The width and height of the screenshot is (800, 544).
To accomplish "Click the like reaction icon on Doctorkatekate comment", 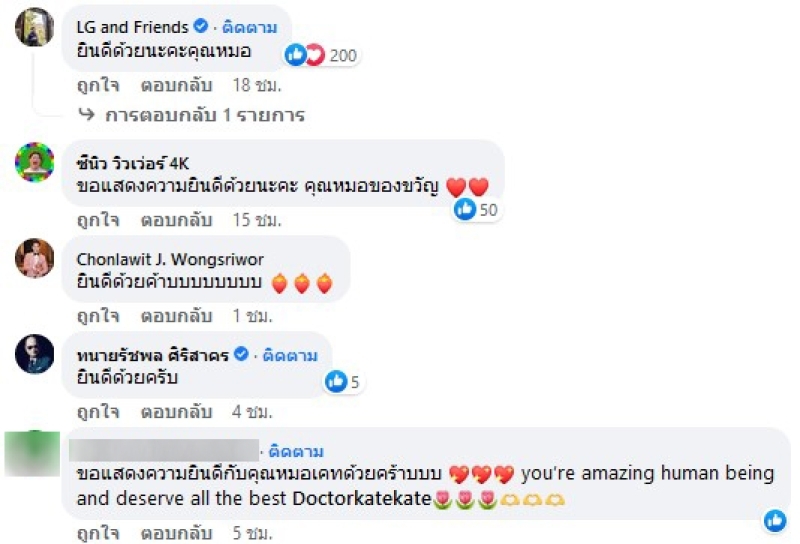I will pyautogui.click(x=775, y=521).
